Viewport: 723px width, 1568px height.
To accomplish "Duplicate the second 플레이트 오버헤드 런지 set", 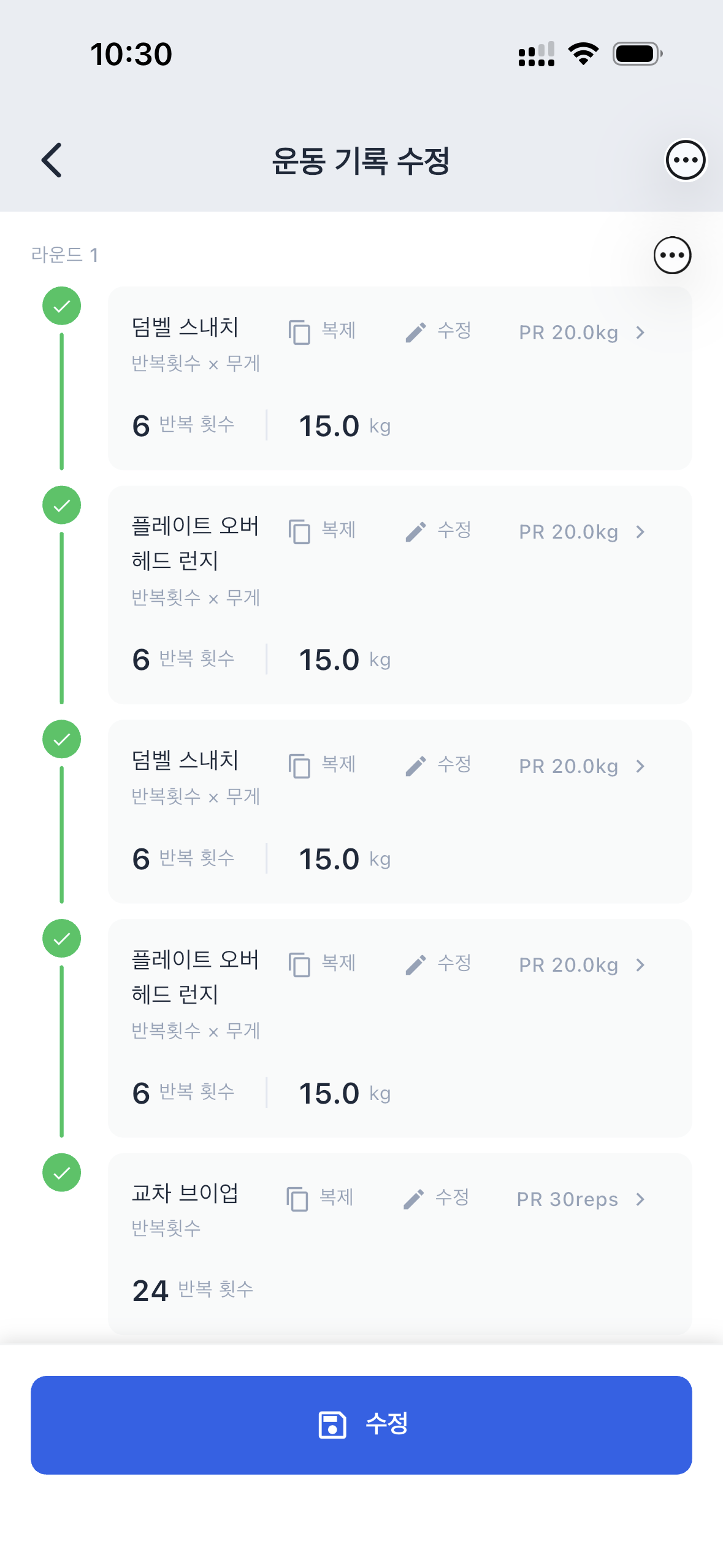I will point(323,964).
